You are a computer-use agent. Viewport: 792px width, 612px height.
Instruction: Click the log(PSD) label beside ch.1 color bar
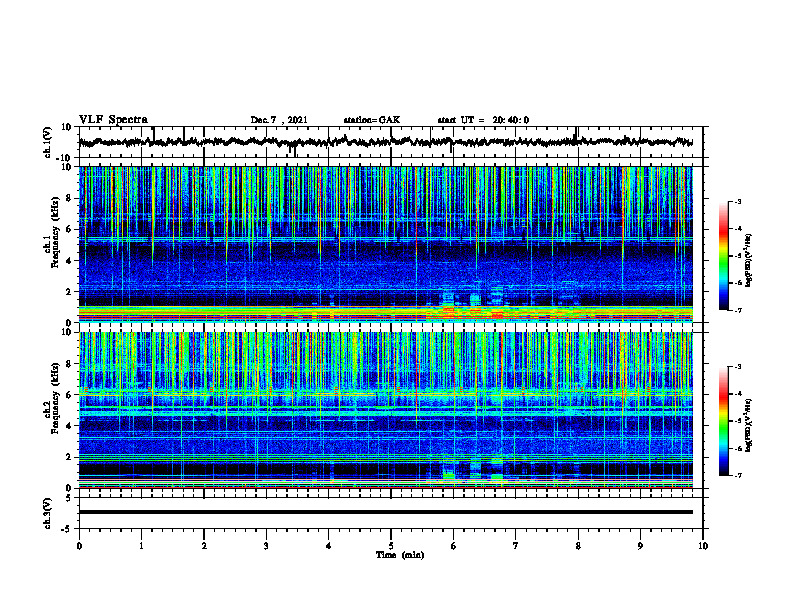point(748,261)
